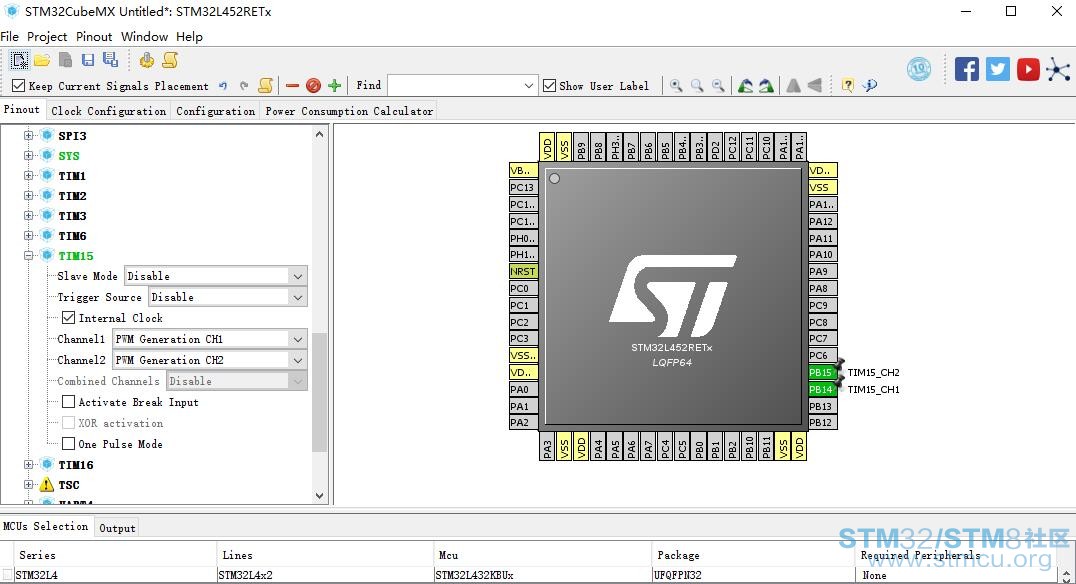Click scroll icon beside Keep Current Signals Placement
1076x584 pixels.
pos(266,86)
